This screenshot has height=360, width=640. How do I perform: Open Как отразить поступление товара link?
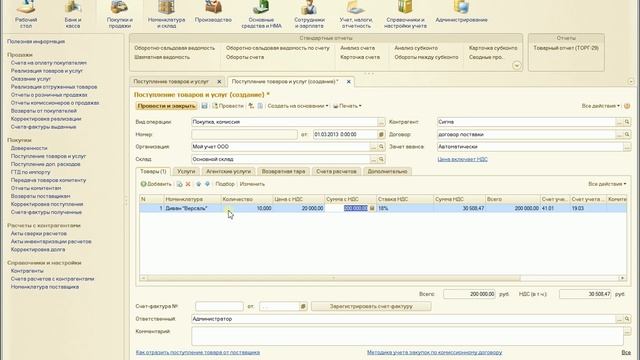(198, 352)
